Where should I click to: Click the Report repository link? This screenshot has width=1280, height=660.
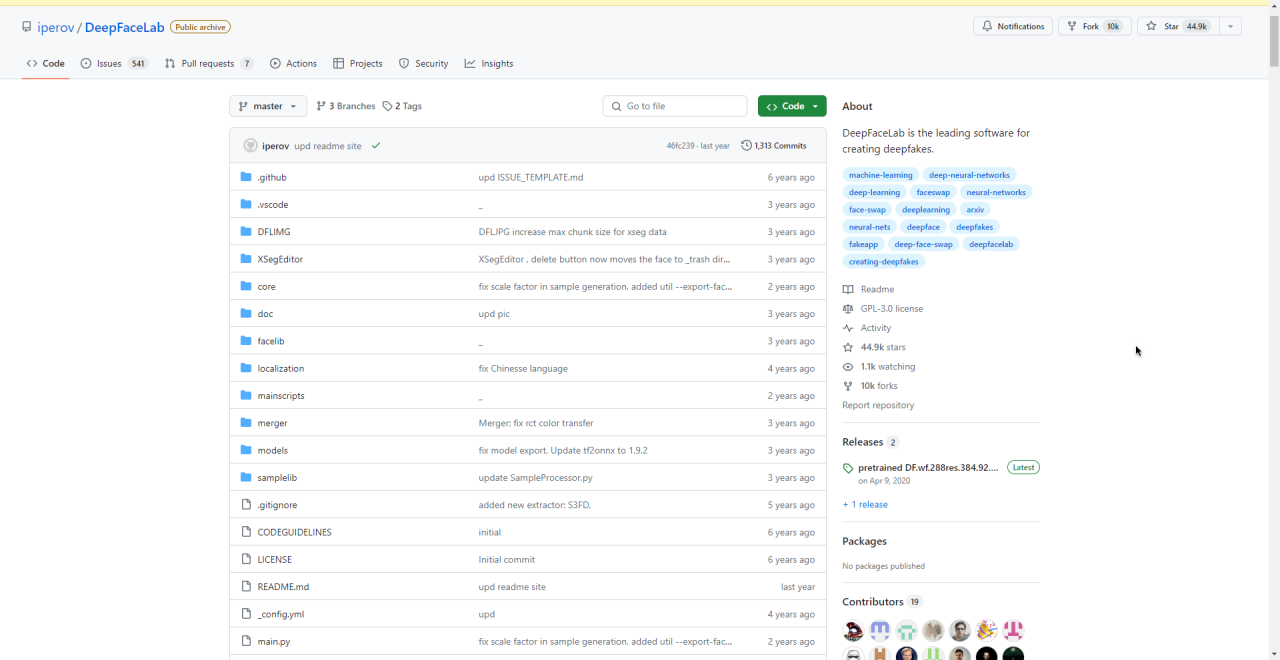click(878, 405)
